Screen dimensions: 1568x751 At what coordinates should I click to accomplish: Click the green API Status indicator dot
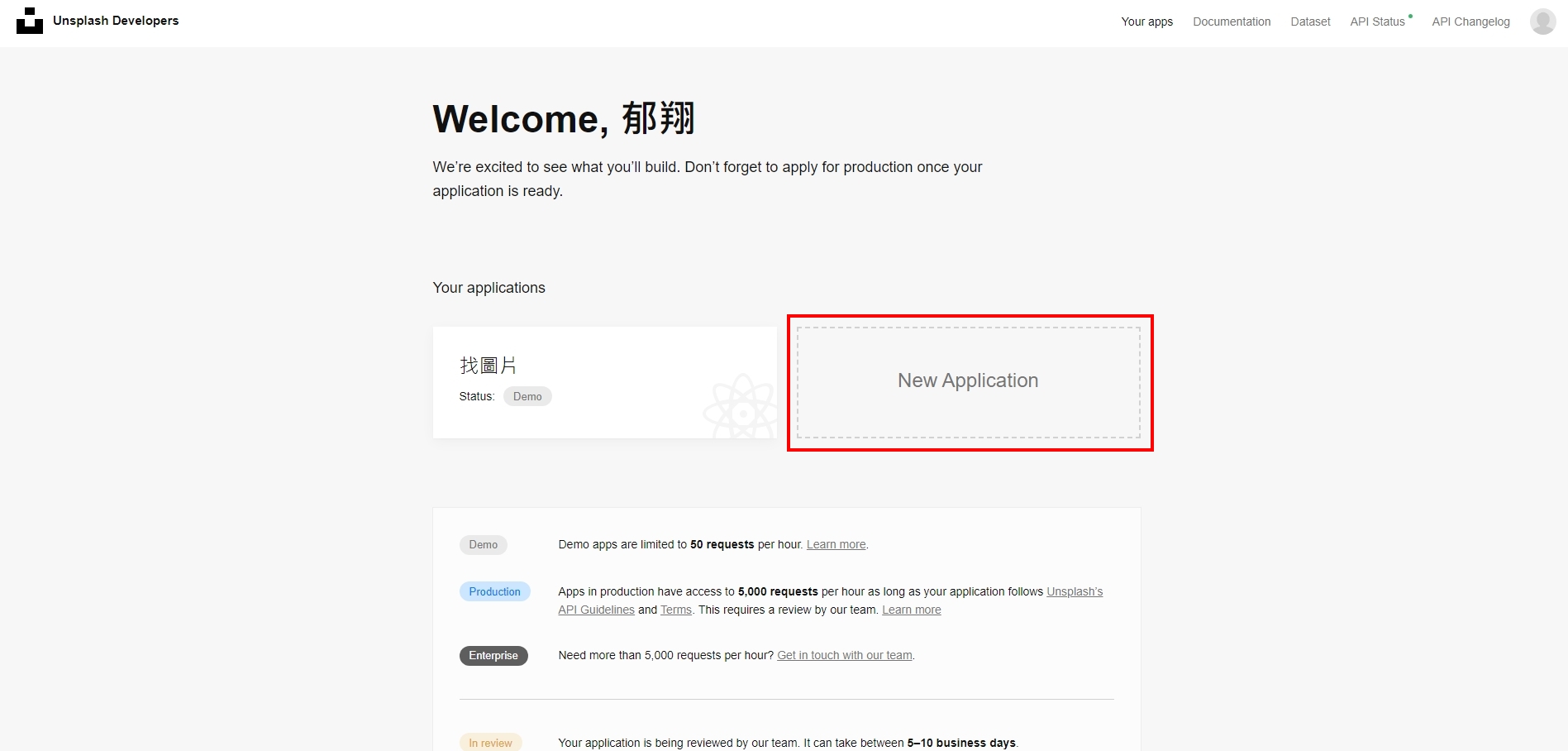(x=1410, y=16)
